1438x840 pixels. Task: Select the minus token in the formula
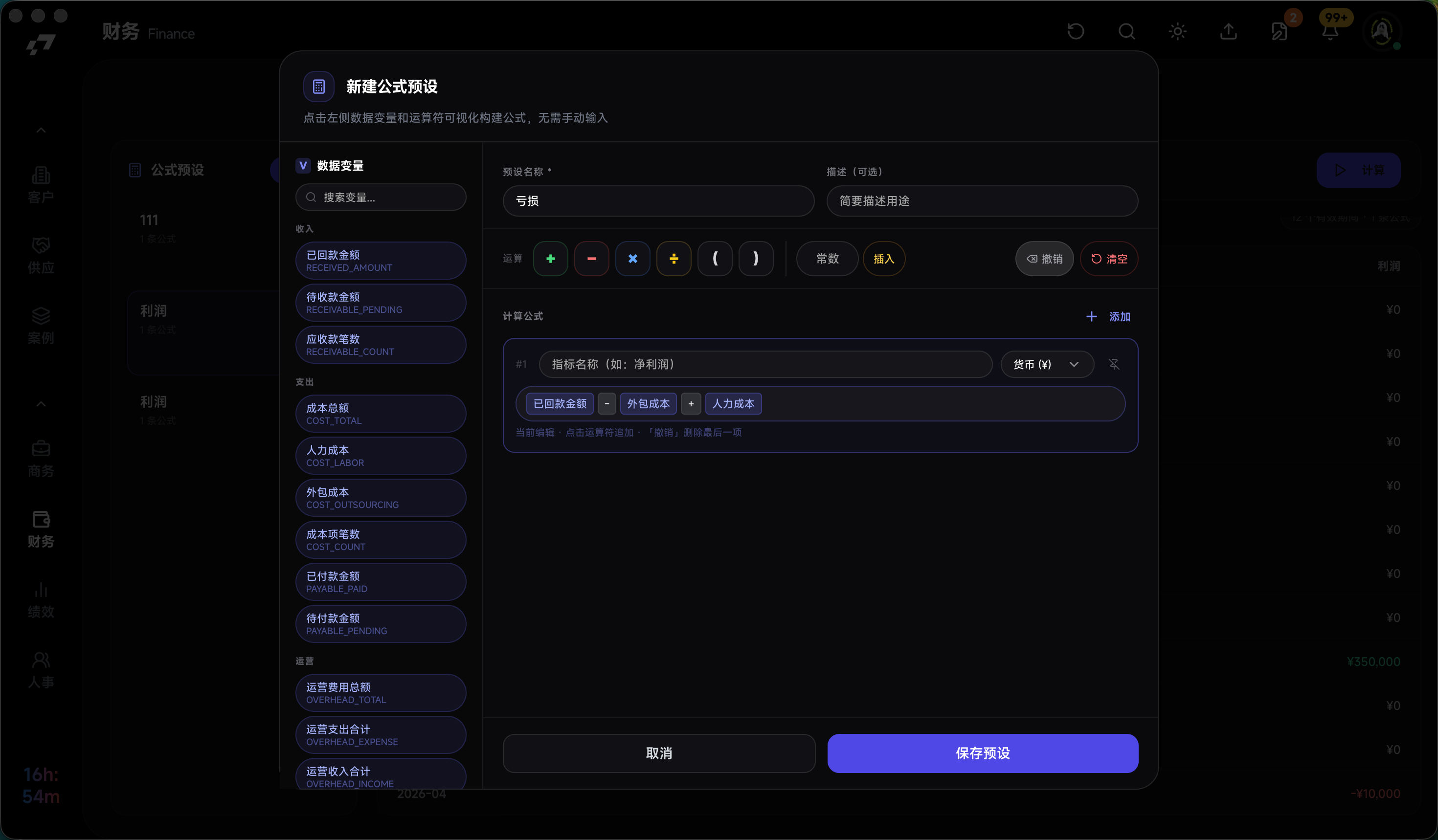click(x=607, y=404)
